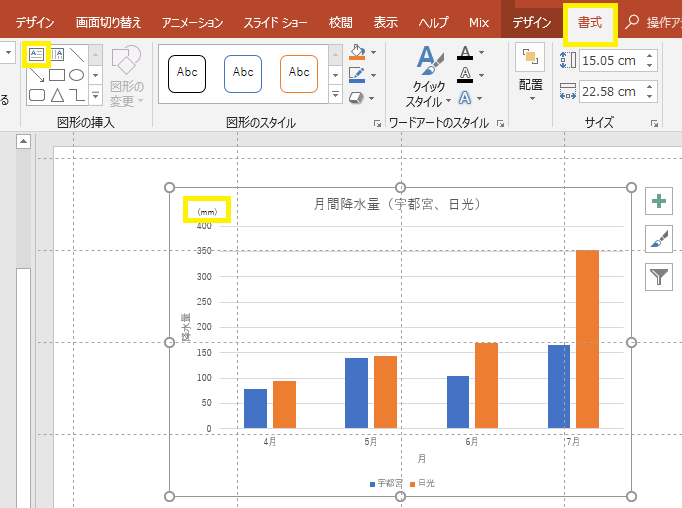Open the Chart Styles brush button

659,239
